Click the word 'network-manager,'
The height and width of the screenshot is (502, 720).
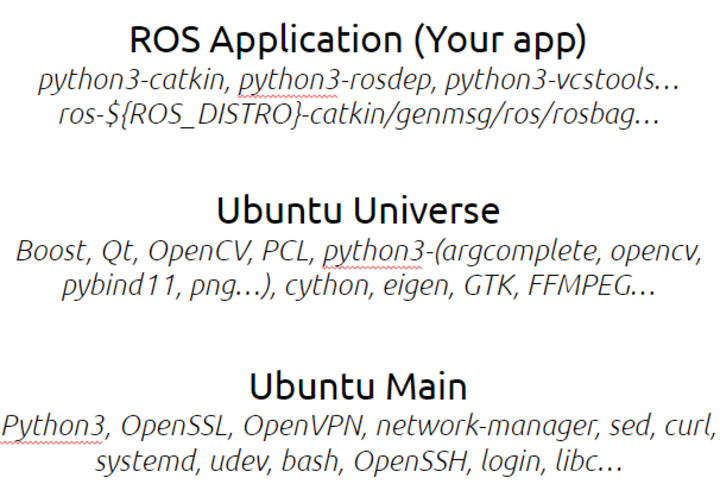pyautogui.click(x=489, y=427)
